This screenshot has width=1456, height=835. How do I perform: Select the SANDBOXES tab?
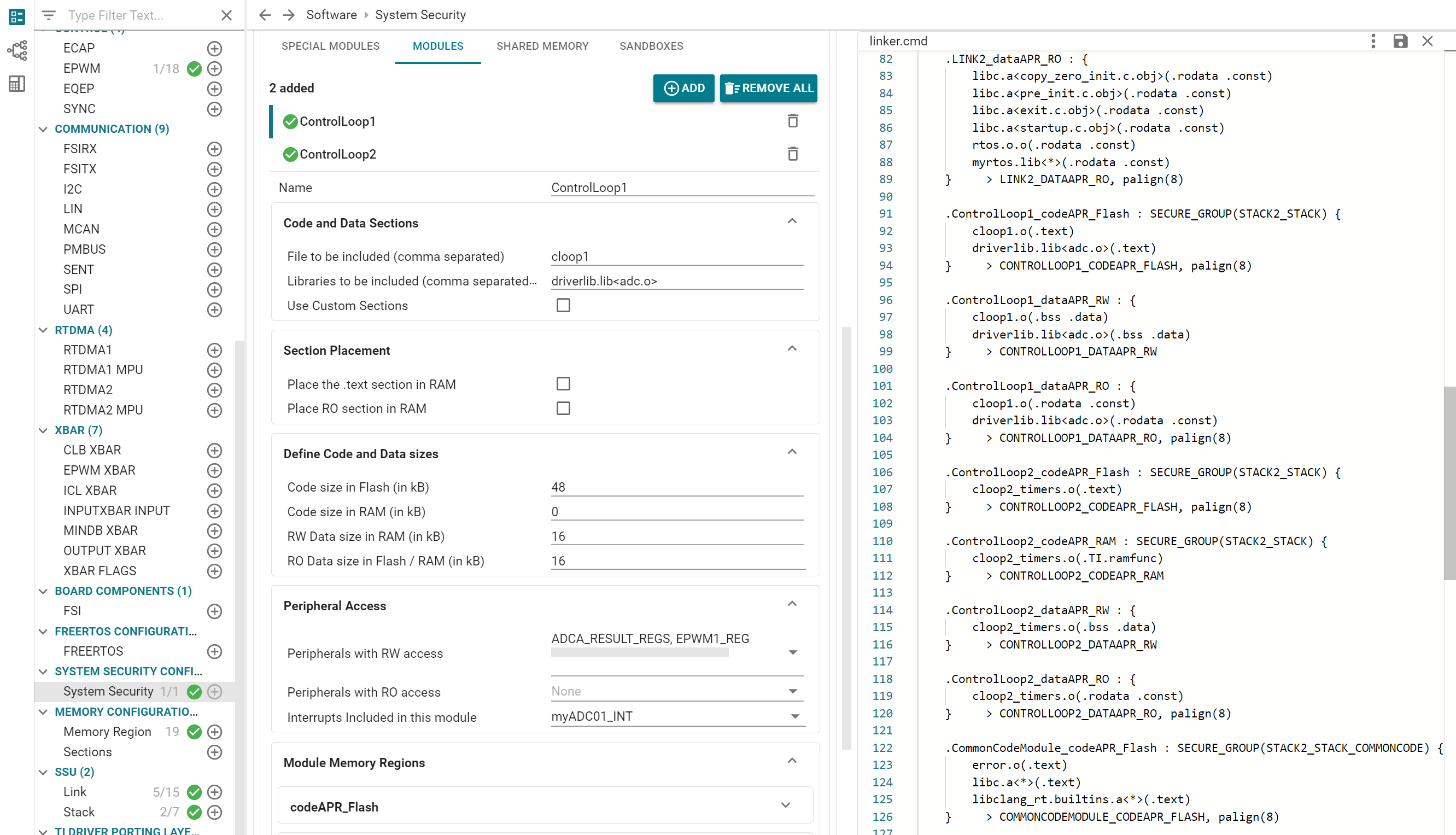651,46
